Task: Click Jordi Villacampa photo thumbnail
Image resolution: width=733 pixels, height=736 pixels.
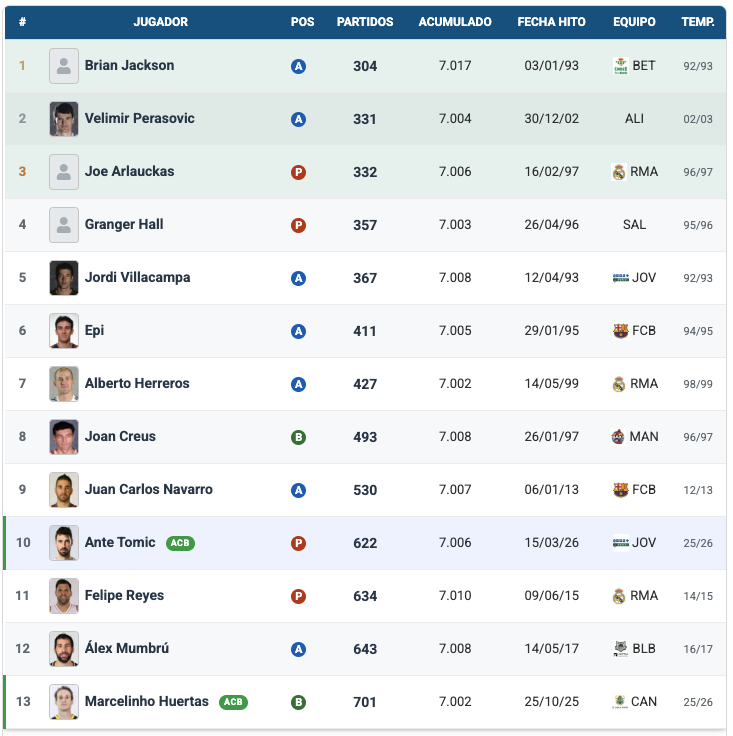Action: pos(64,278)
